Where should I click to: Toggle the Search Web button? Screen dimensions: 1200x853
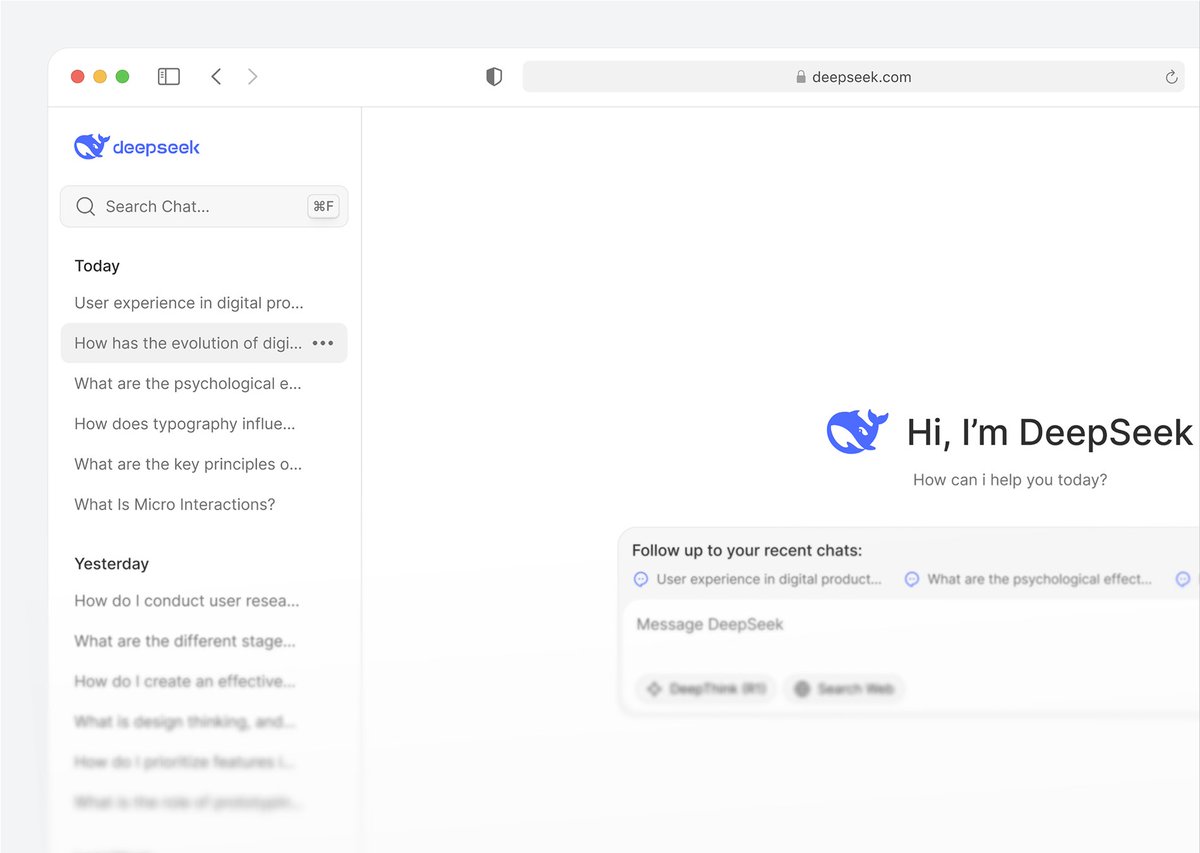[844, 689]
